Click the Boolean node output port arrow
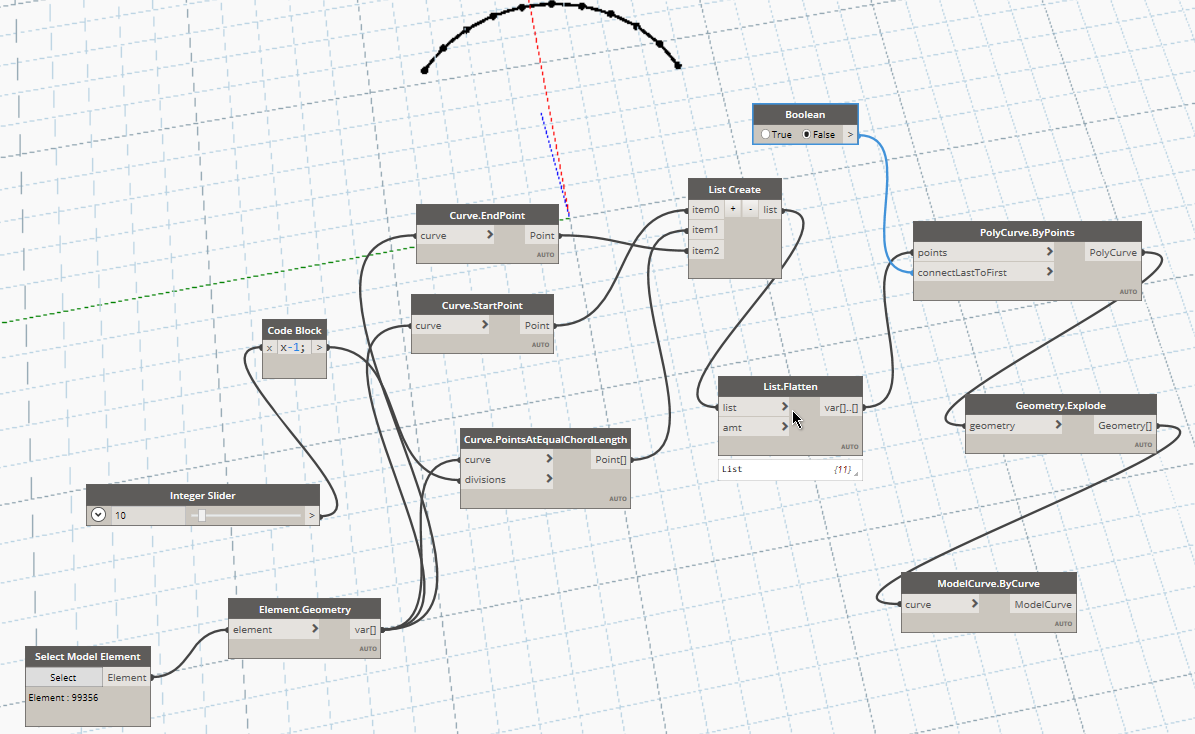Viewport: 1195px width, 734px height. point(850,134)
